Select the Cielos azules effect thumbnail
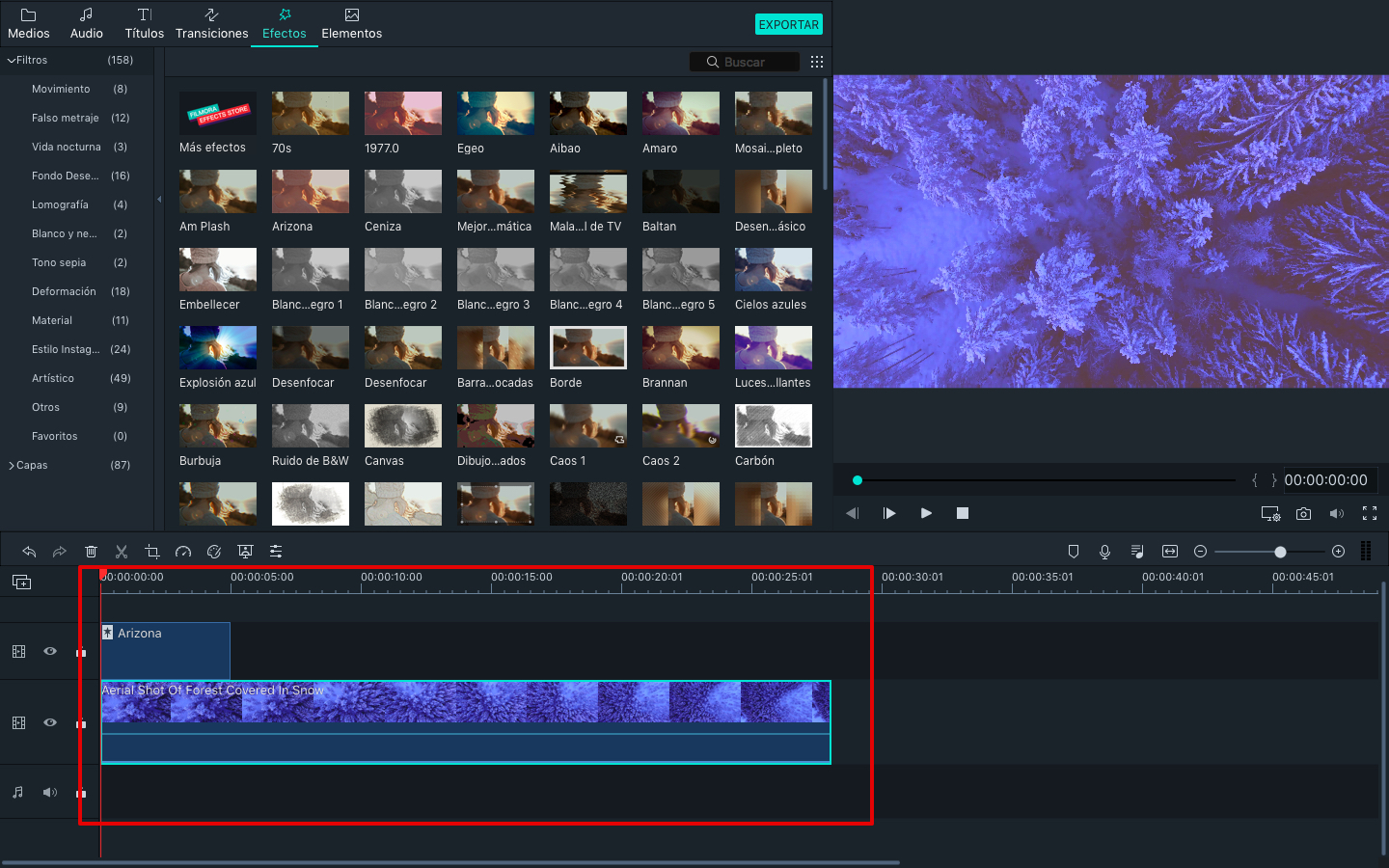The image size is (1389, 868). point(774,269)
